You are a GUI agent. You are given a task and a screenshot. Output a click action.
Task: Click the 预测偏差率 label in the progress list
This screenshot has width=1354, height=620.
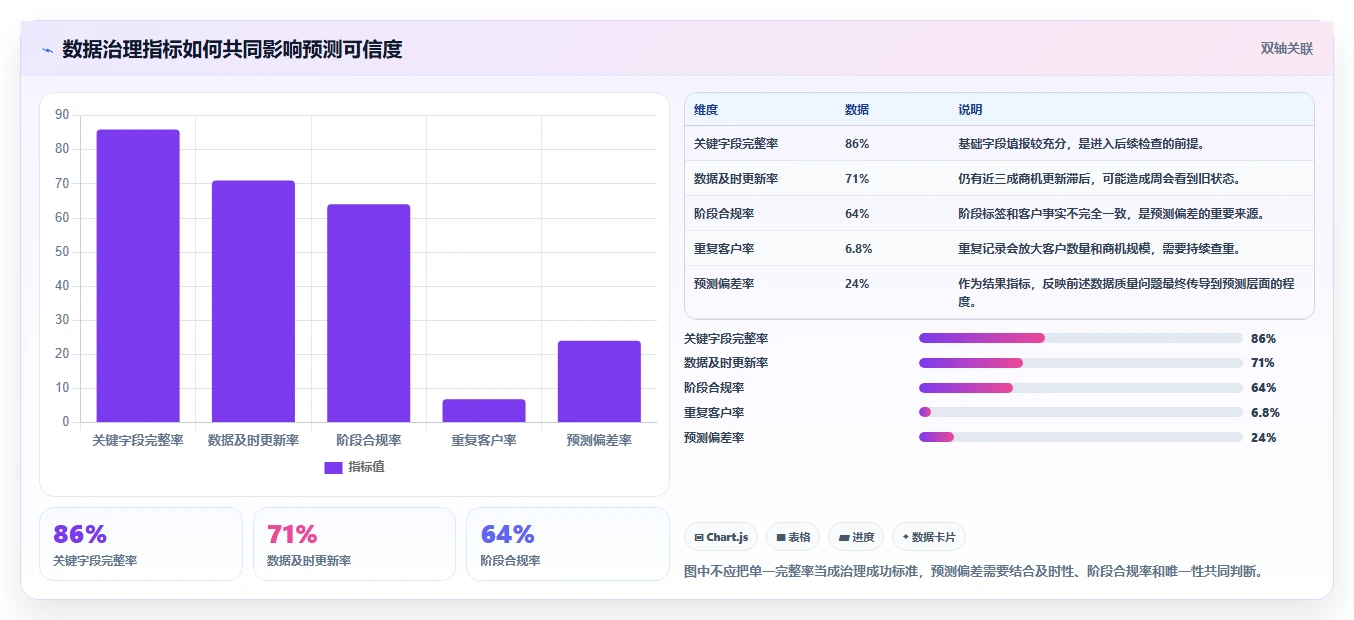tap(714, 437)
